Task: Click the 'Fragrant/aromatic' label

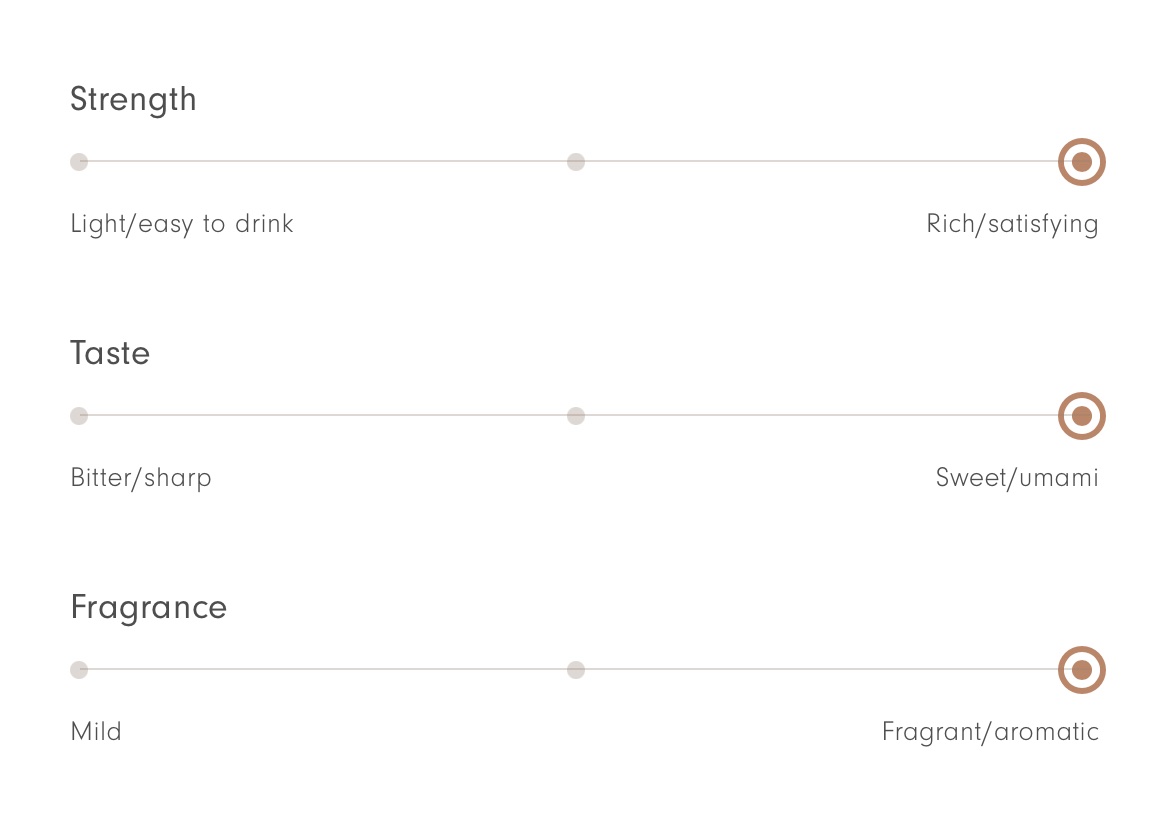Action: point(990,731)
